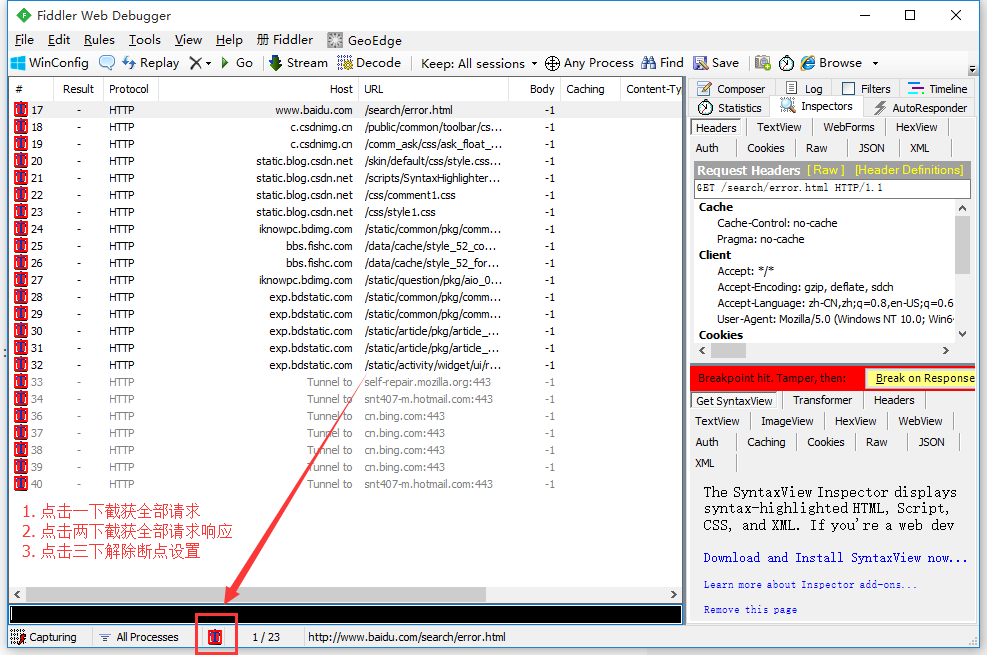Open Find sessions binoculars
987x655 pixels.
point(662,63)
